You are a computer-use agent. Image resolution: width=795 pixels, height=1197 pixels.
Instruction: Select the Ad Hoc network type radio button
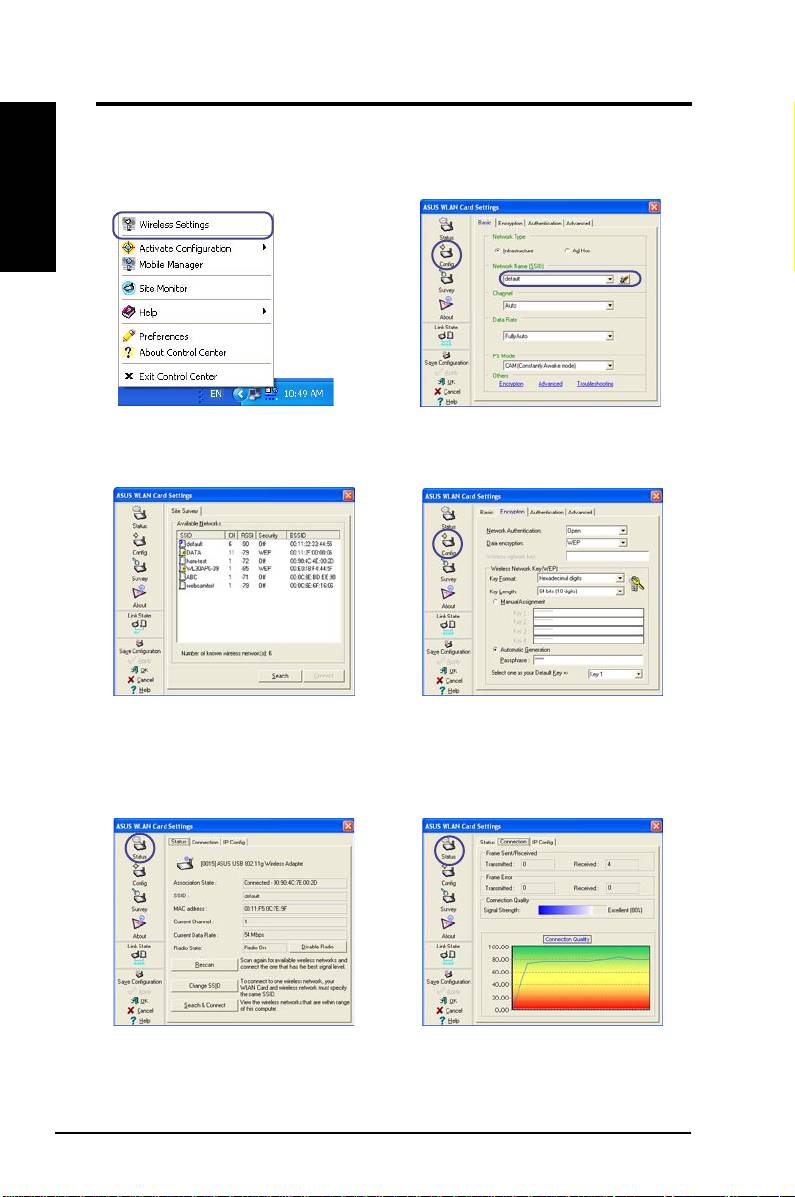[567, 250]
